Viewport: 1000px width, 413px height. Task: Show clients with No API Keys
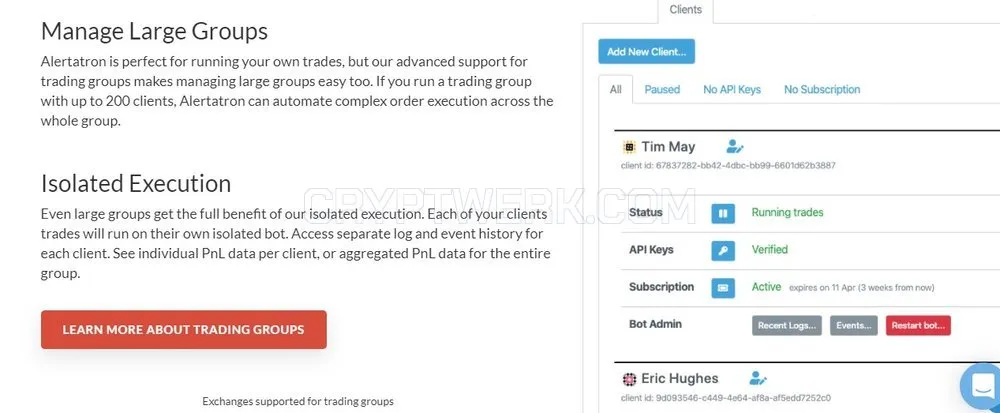coord(732,89)
